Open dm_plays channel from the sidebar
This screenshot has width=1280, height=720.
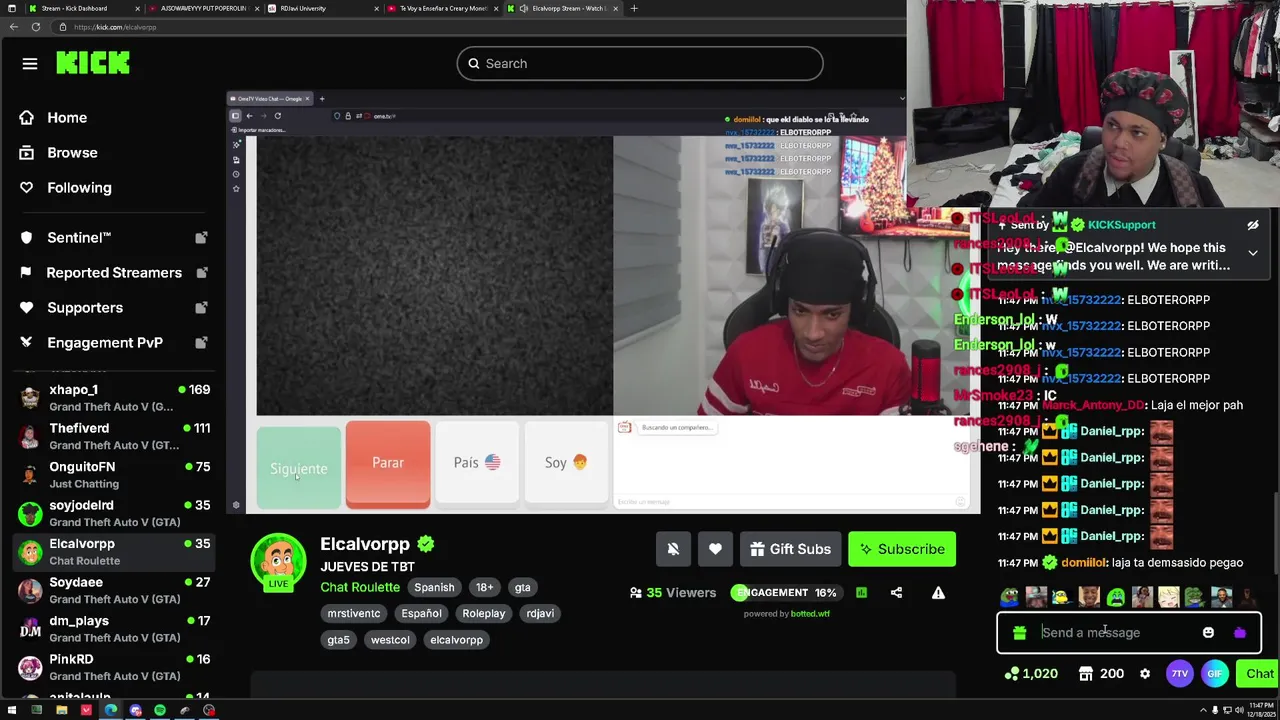pos(115,628)
